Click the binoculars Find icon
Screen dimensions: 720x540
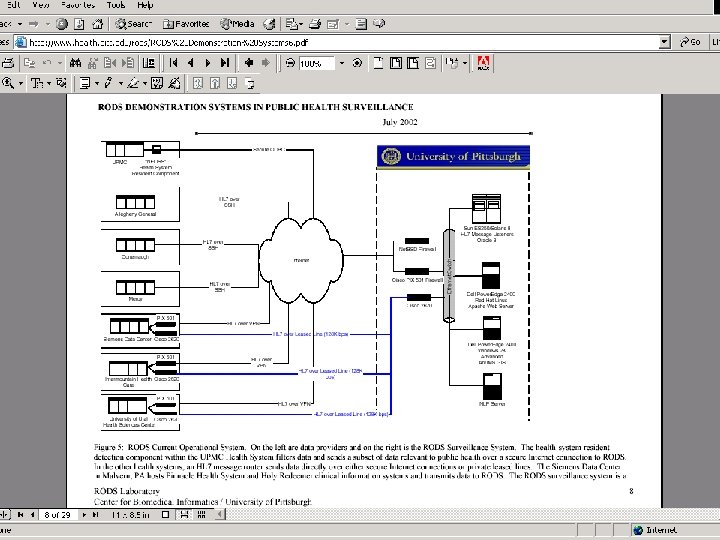[75, 63]
